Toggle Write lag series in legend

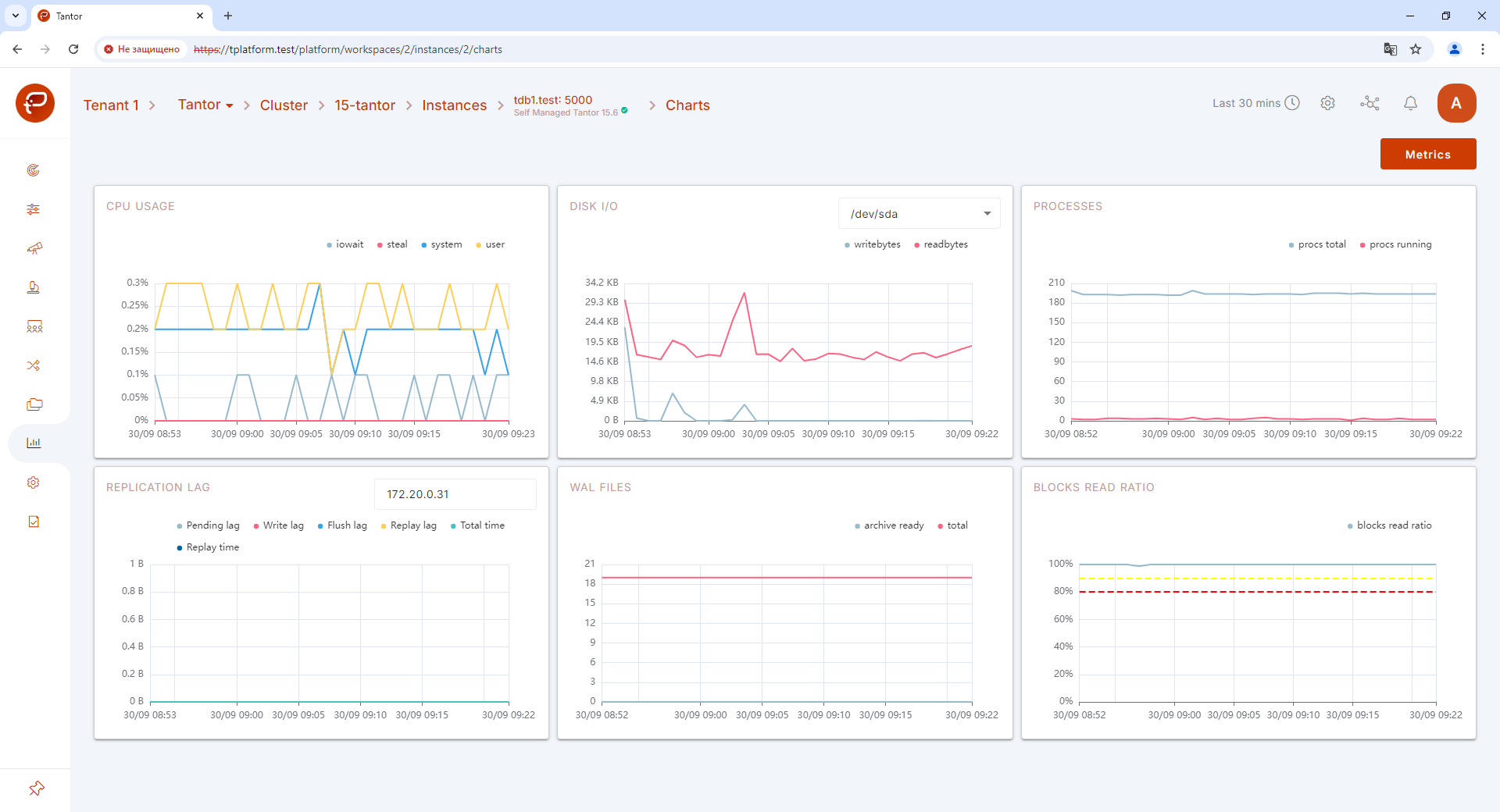click(x=278, y=525)
